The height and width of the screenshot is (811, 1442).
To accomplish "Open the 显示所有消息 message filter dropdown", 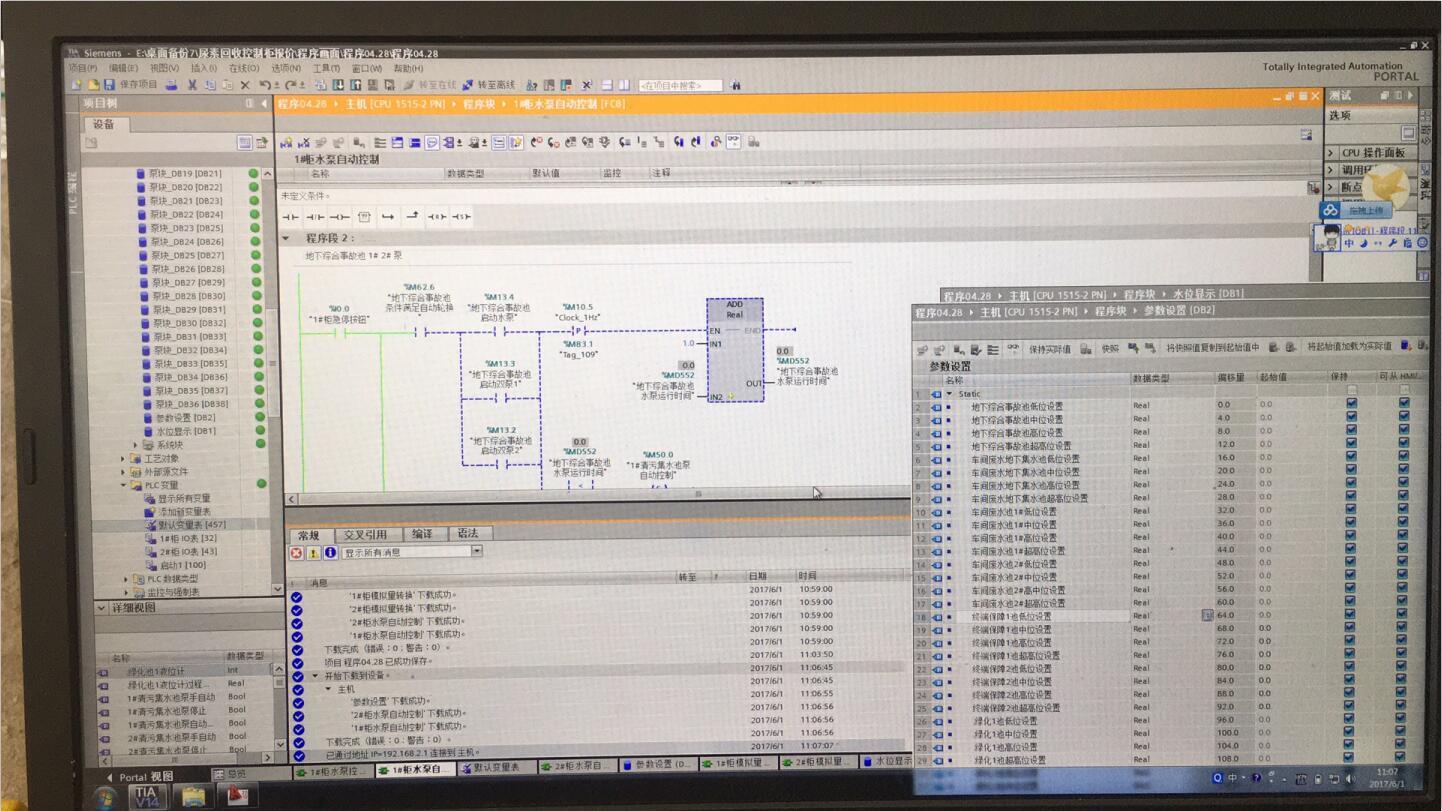I will pyautogui.click(x=477, y=552).
